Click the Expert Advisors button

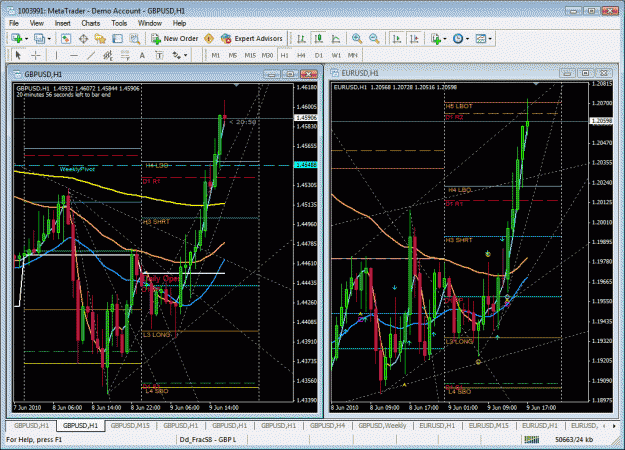(x=252, y=39)
